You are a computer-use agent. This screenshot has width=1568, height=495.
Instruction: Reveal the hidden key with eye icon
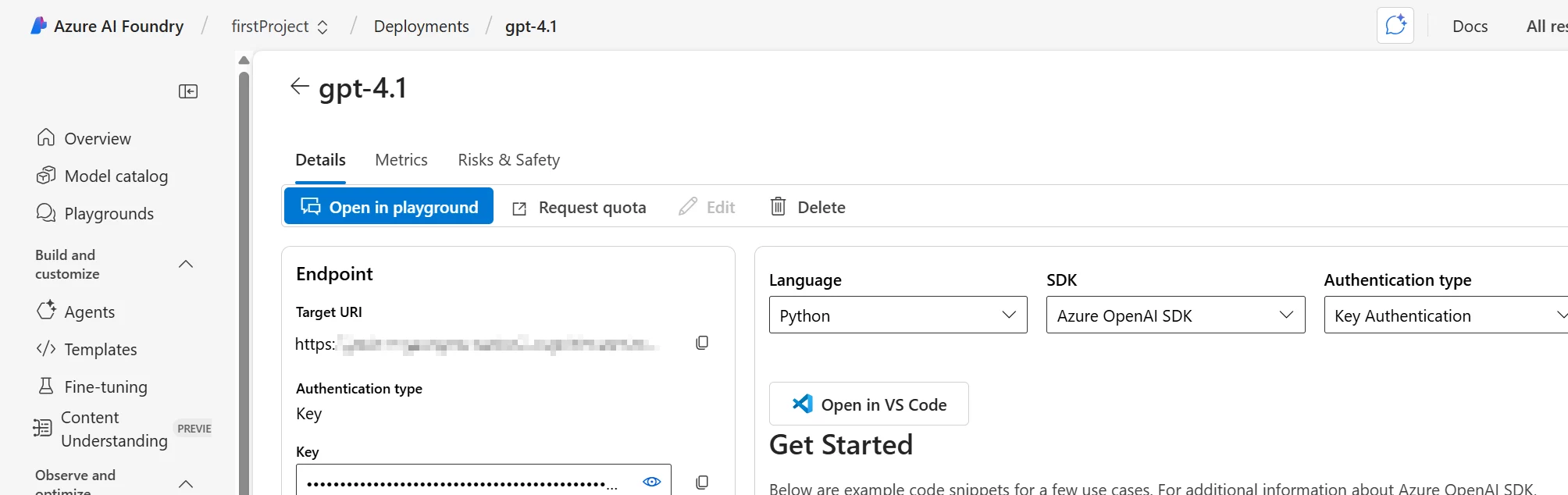pyautogui.click(x=651, y=481)
